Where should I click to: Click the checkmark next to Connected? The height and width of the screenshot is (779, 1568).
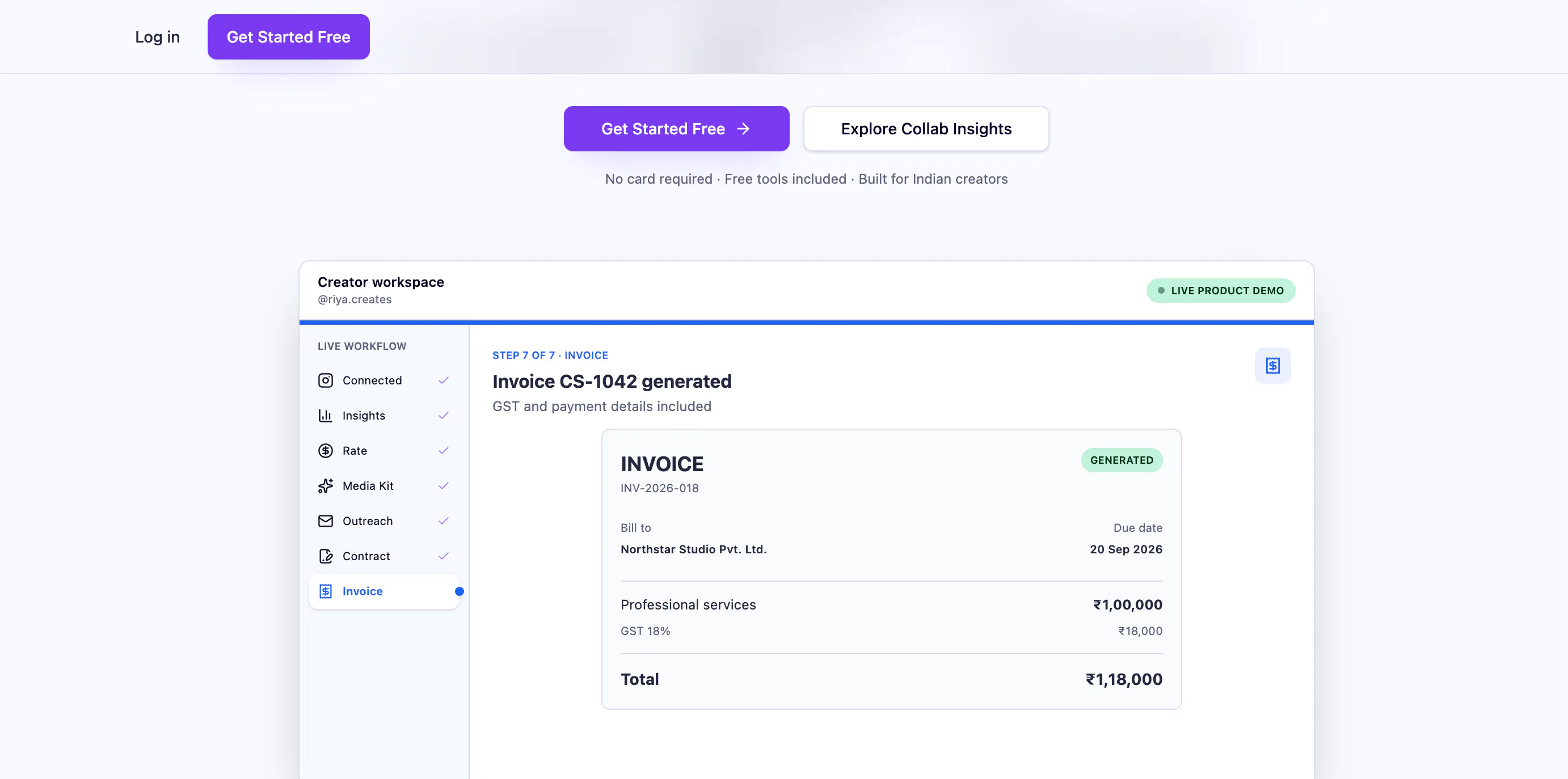[444, 380]
